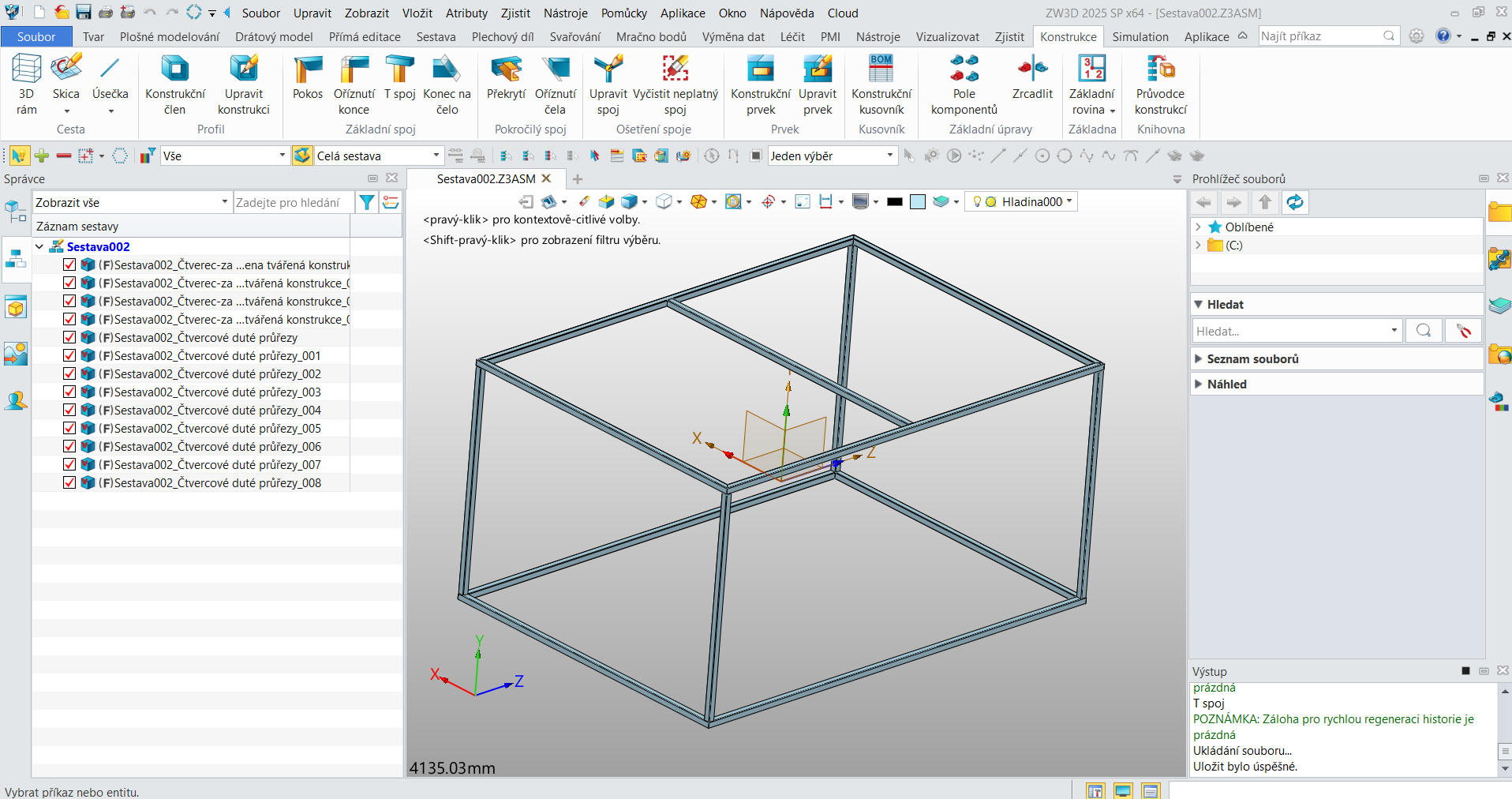The height and width of the screenshot is (799, 1512).
Task: Toggle checkbox of Čtvercové duté průřezy_005
Action: click(69, 428)
